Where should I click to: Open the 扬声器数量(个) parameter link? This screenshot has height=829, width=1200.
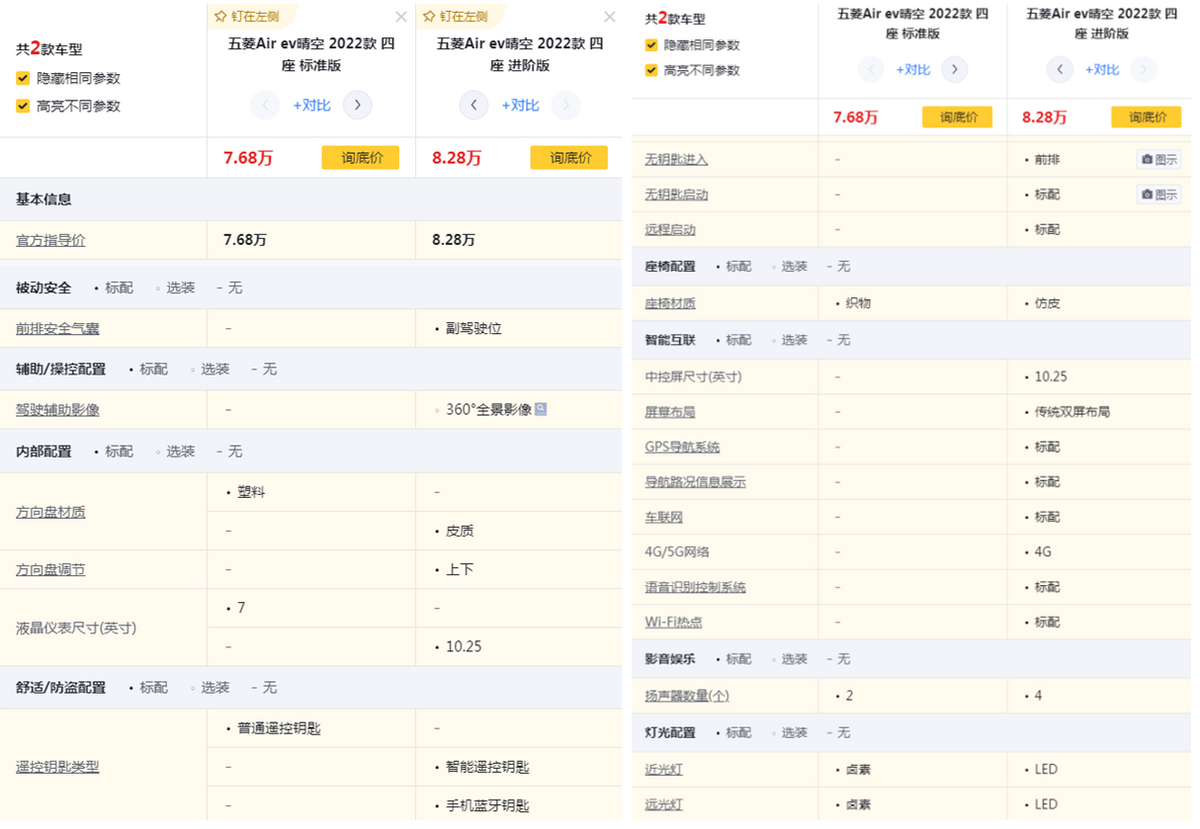point(687,695)
